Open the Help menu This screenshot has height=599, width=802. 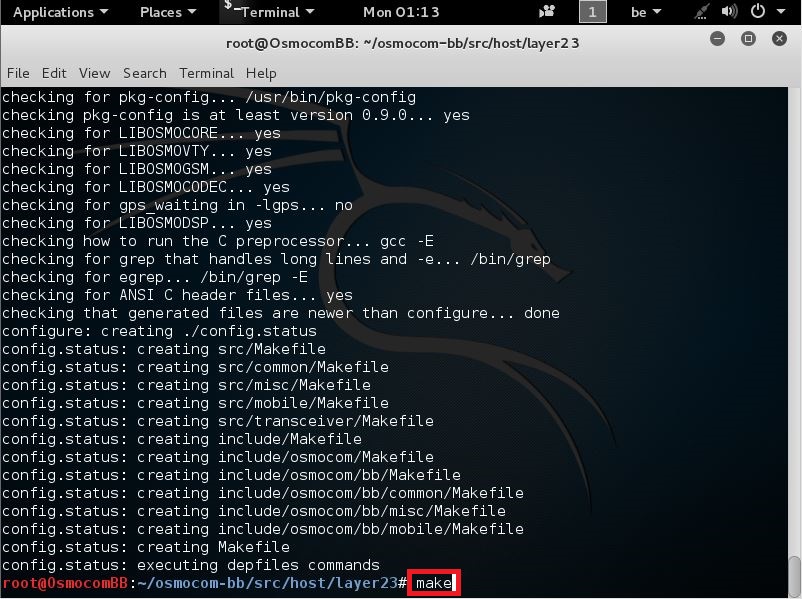point(261,73)
